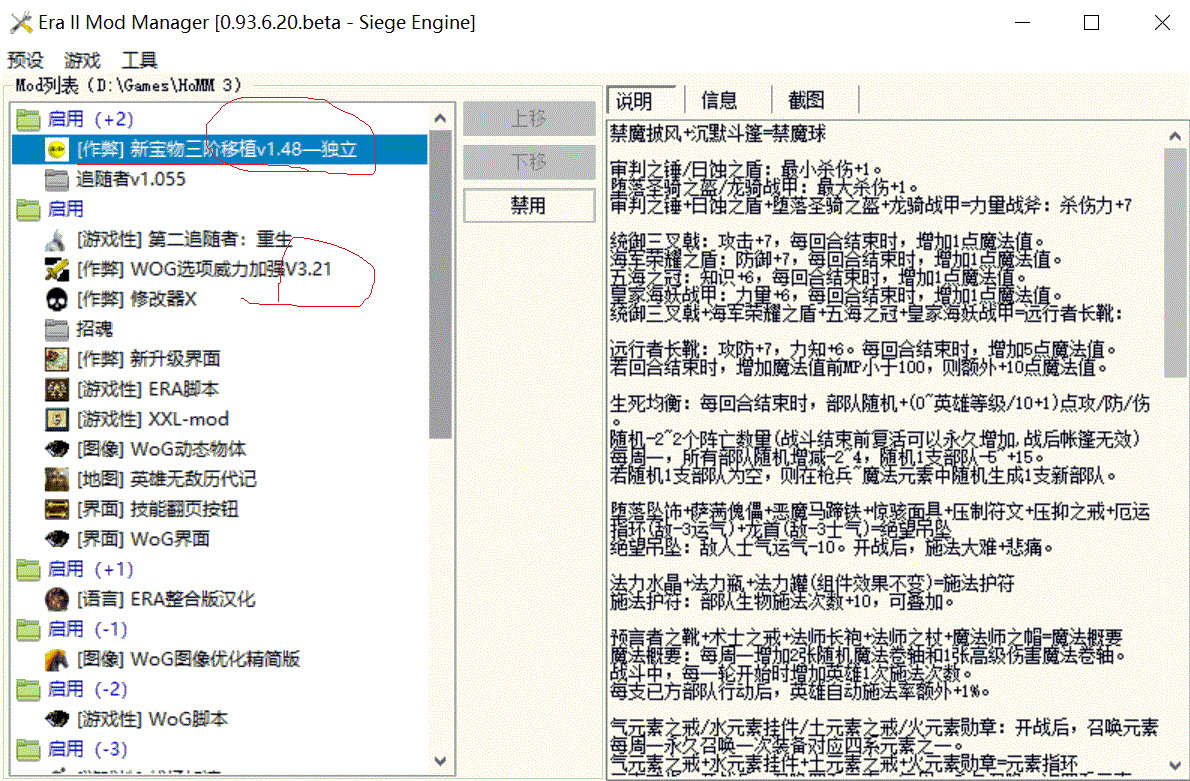Select the mod 招魂

click(x=95, y=329)
